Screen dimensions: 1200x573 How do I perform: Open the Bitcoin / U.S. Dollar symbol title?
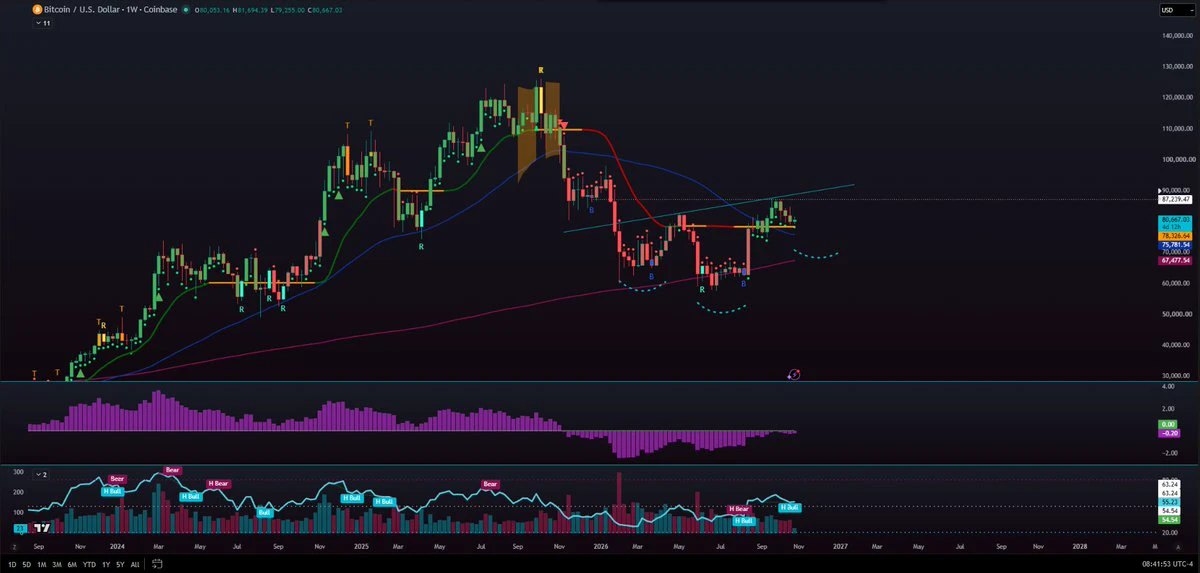point(81,9)
